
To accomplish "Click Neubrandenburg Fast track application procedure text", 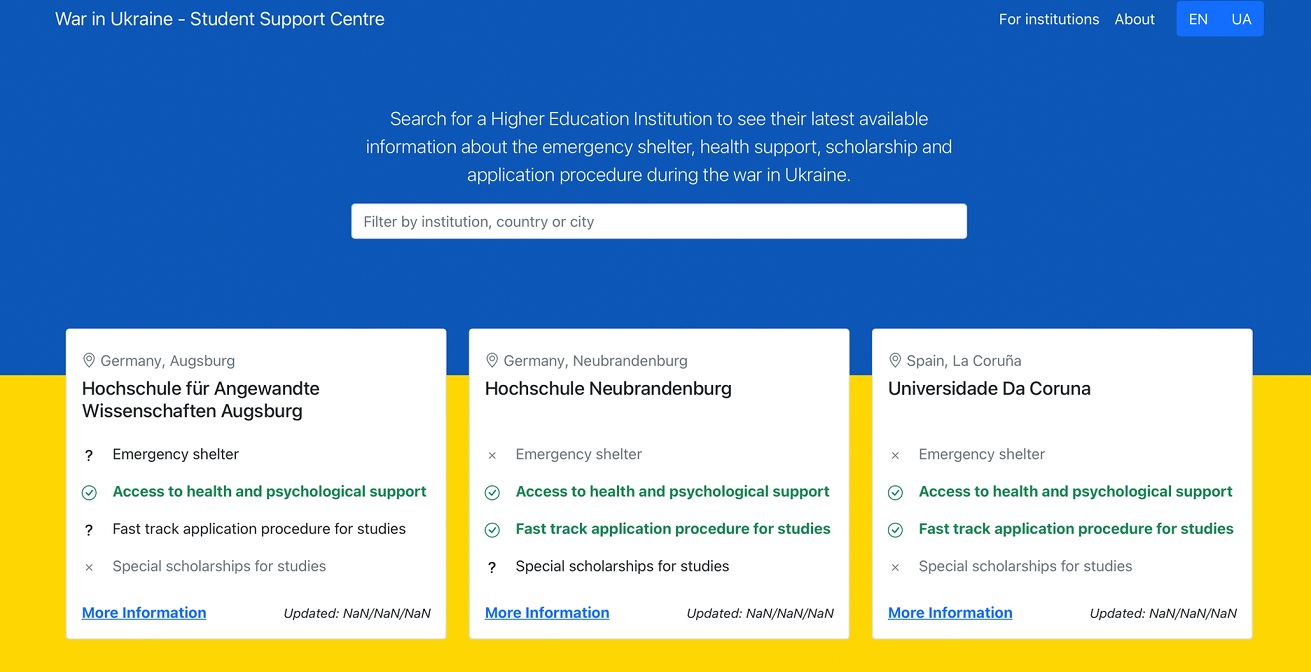I will [x=673, y=529].
